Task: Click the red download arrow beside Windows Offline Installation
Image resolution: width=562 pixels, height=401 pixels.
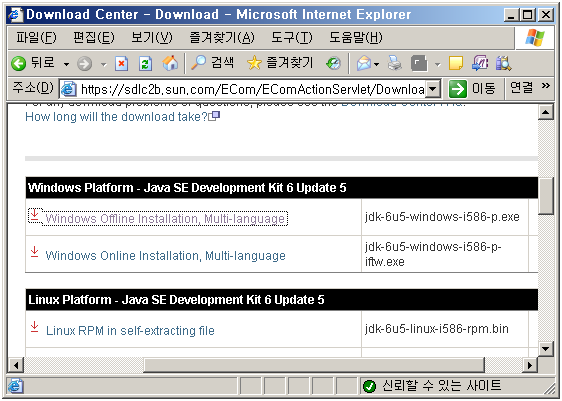Action: 34,215
